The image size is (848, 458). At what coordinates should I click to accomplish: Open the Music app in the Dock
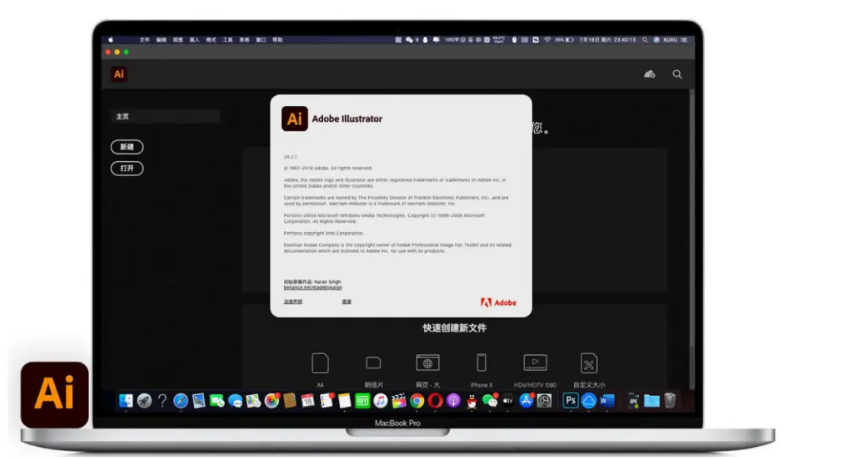tap(380, 401)
